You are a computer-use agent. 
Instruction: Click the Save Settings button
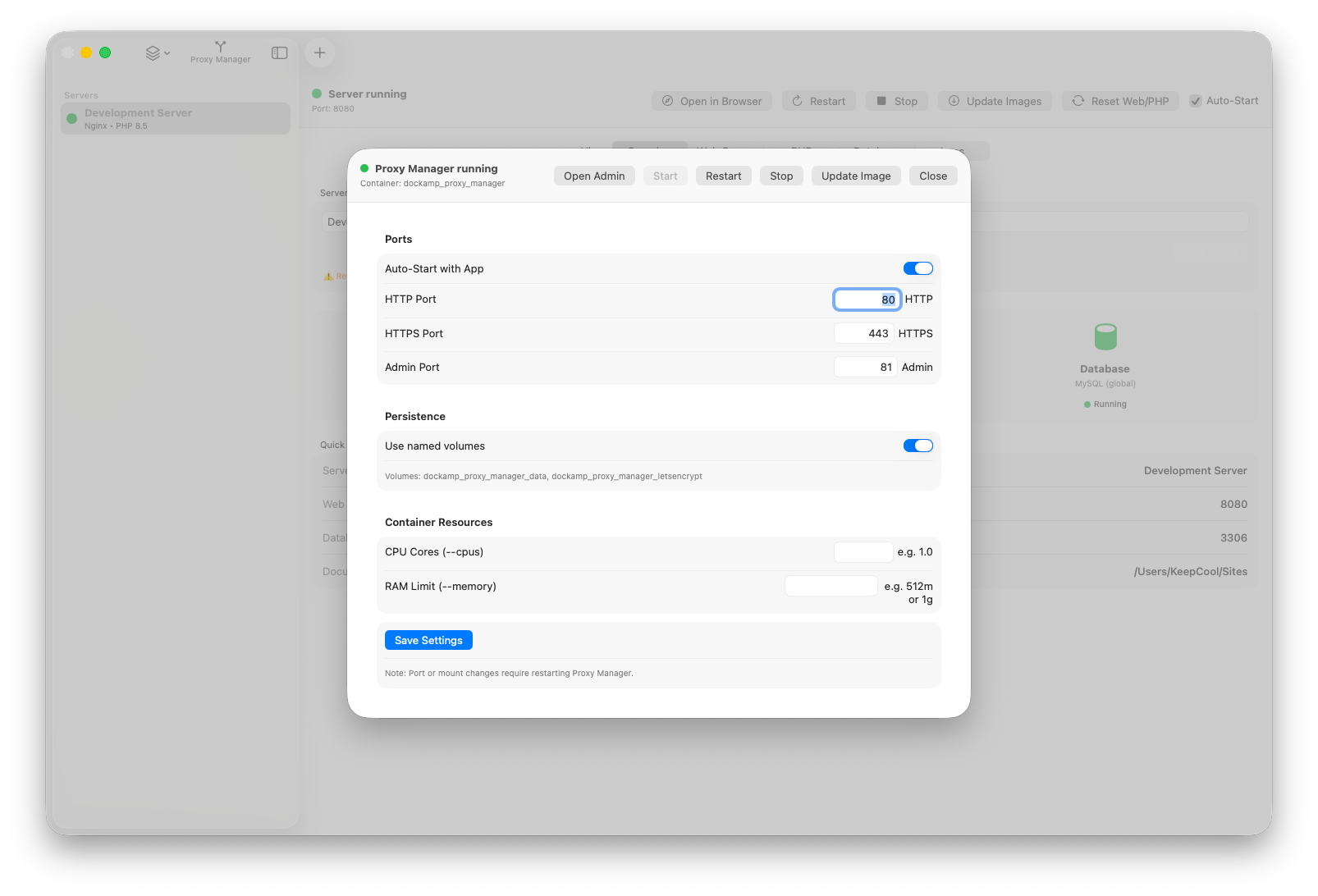428,639
